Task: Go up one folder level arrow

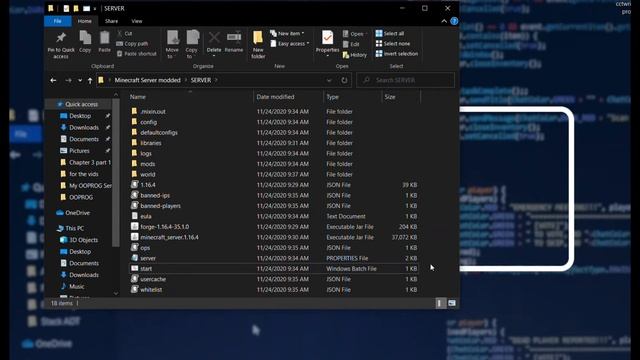Action: point(90,80)
